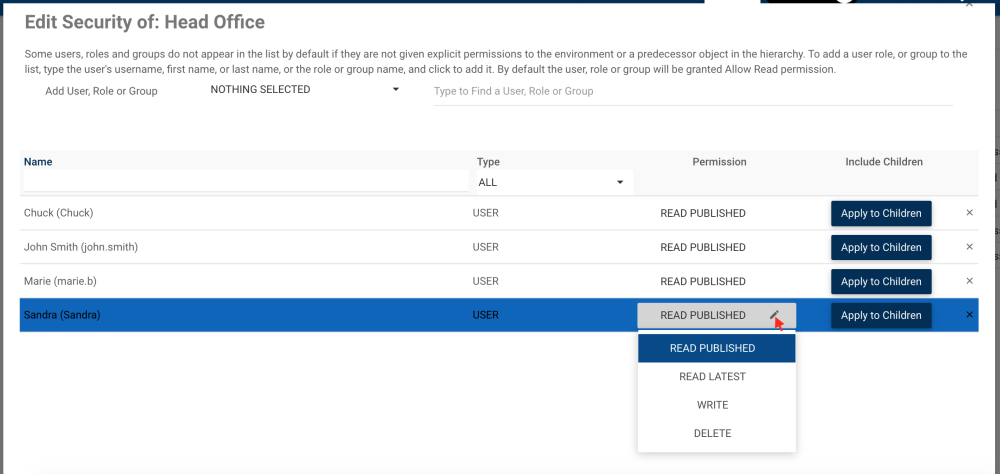This screenshot has height=474, width=1000.
Task: Click Apply to Children for John Smith
Action: click(x=881, y=247)
